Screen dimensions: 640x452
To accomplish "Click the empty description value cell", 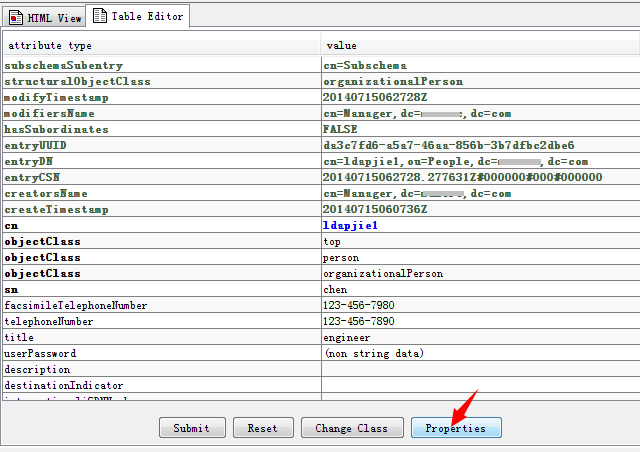I will tap(478, 370).
